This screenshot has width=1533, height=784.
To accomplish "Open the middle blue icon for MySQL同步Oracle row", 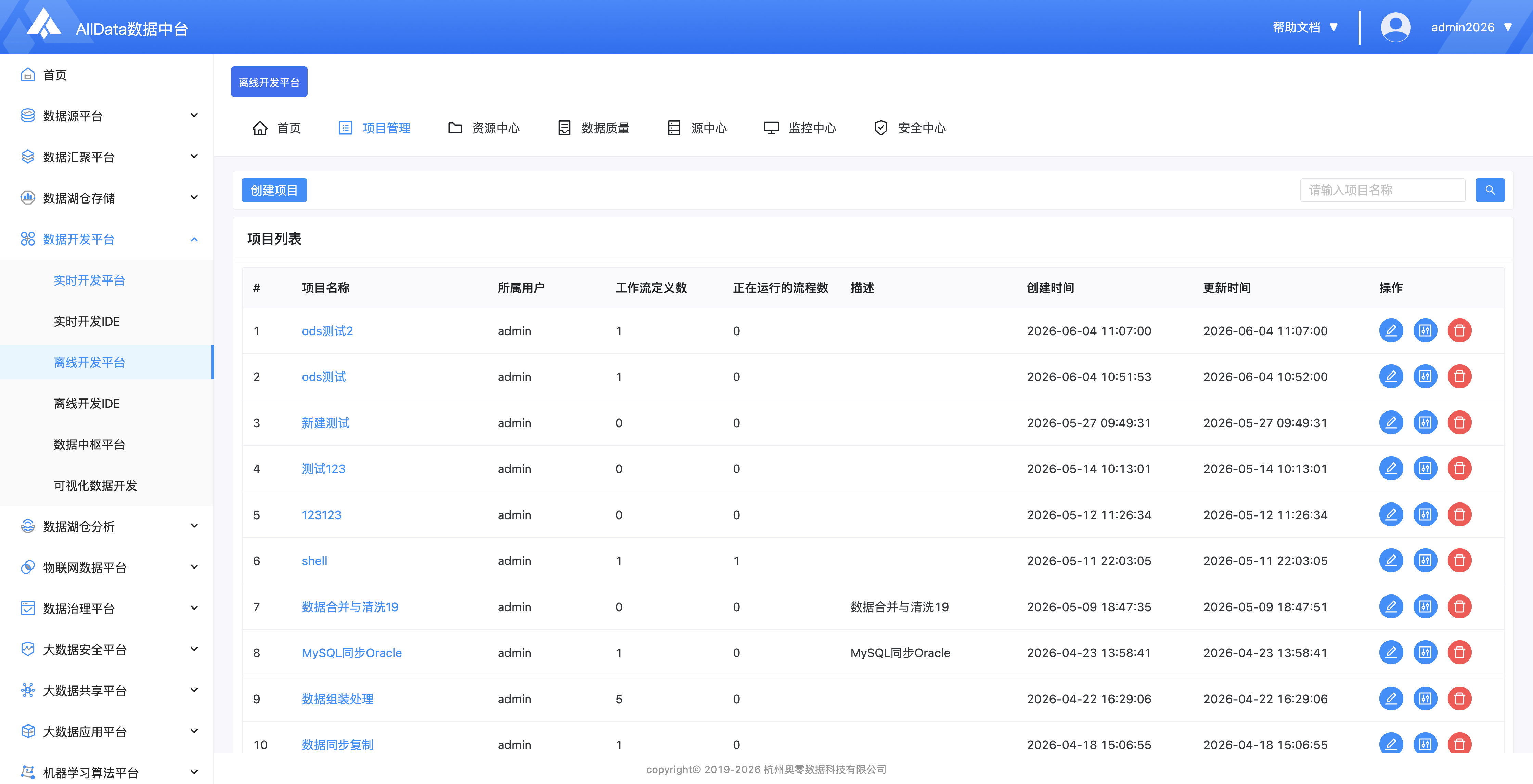I will pyautogui.click(x=1425, y=653).
